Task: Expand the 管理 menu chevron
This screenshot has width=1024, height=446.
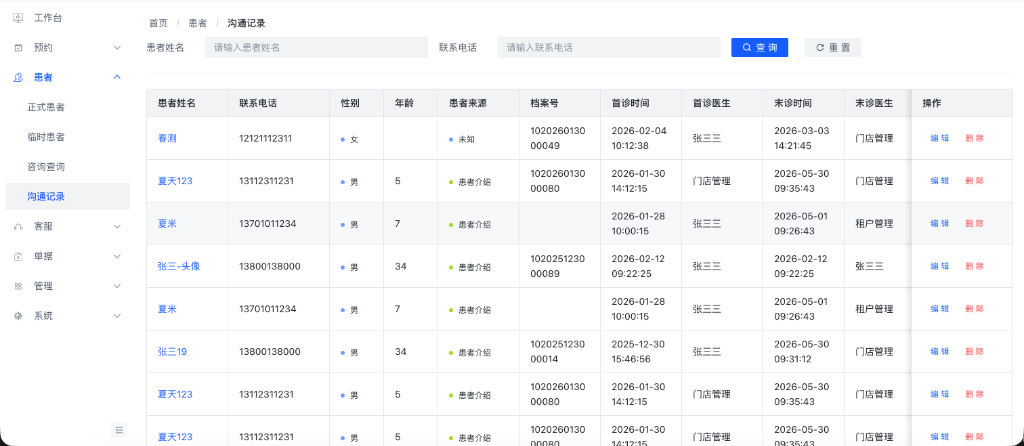Action: click(117, 286)
